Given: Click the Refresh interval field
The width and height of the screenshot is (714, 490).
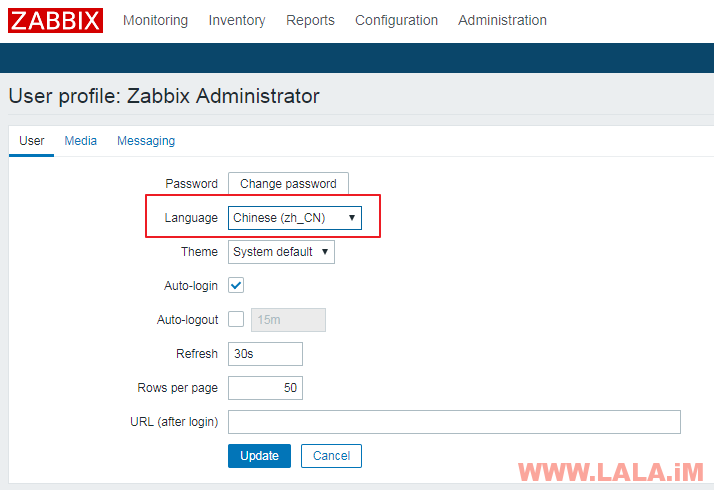Looking at the screenshot, I should pos(265,354).
